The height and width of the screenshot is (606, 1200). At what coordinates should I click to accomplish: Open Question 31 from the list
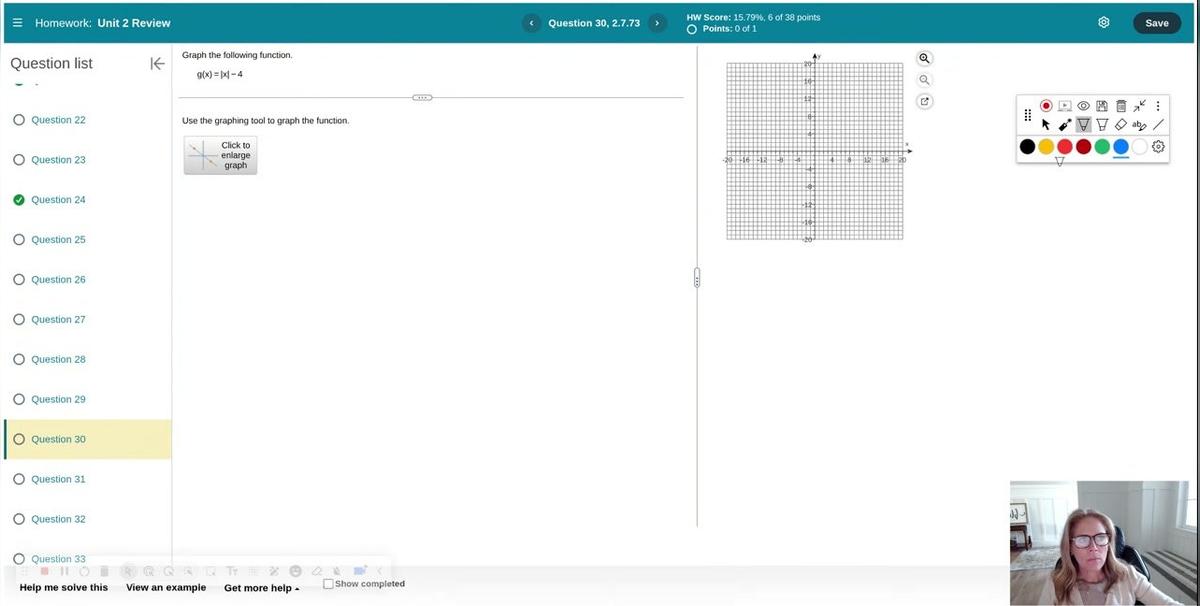58,479
